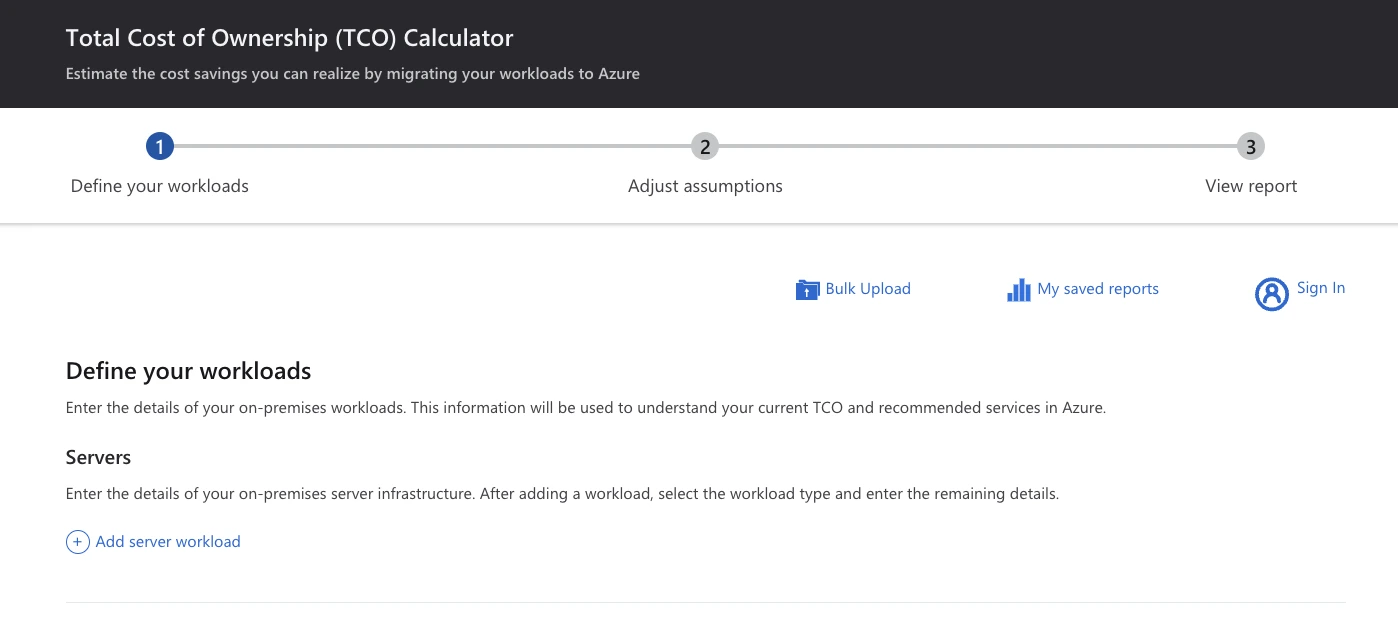Click the progress line between steps 2 and 3
The height and width of the screenshot is (621, 1398).
(x=977, y=147)
